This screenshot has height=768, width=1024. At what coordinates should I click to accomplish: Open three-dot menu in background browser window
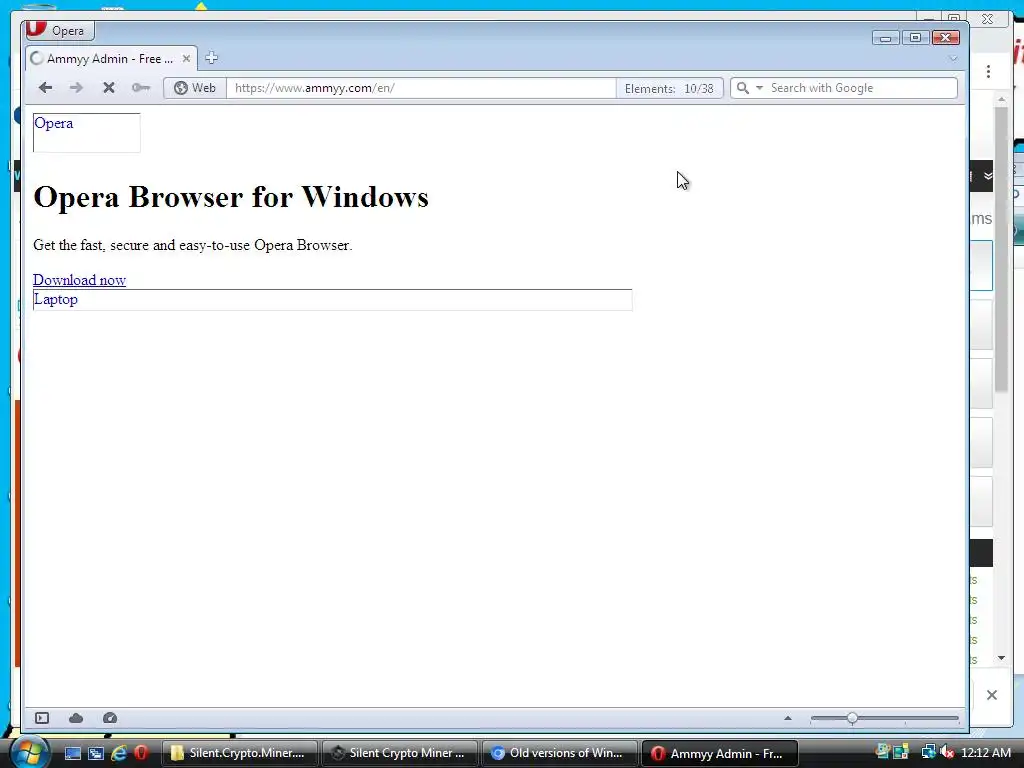pos(988,71)
